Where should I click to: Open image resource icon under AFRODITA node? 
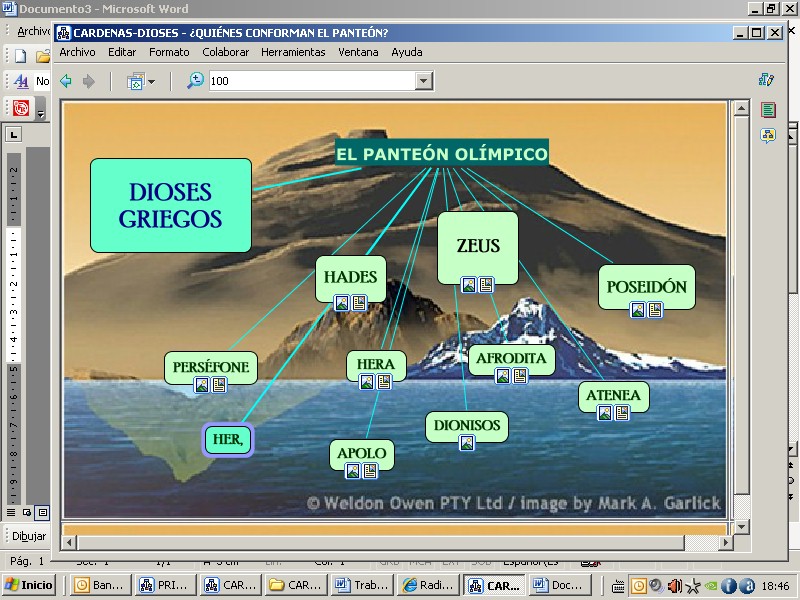click(503, 377)
